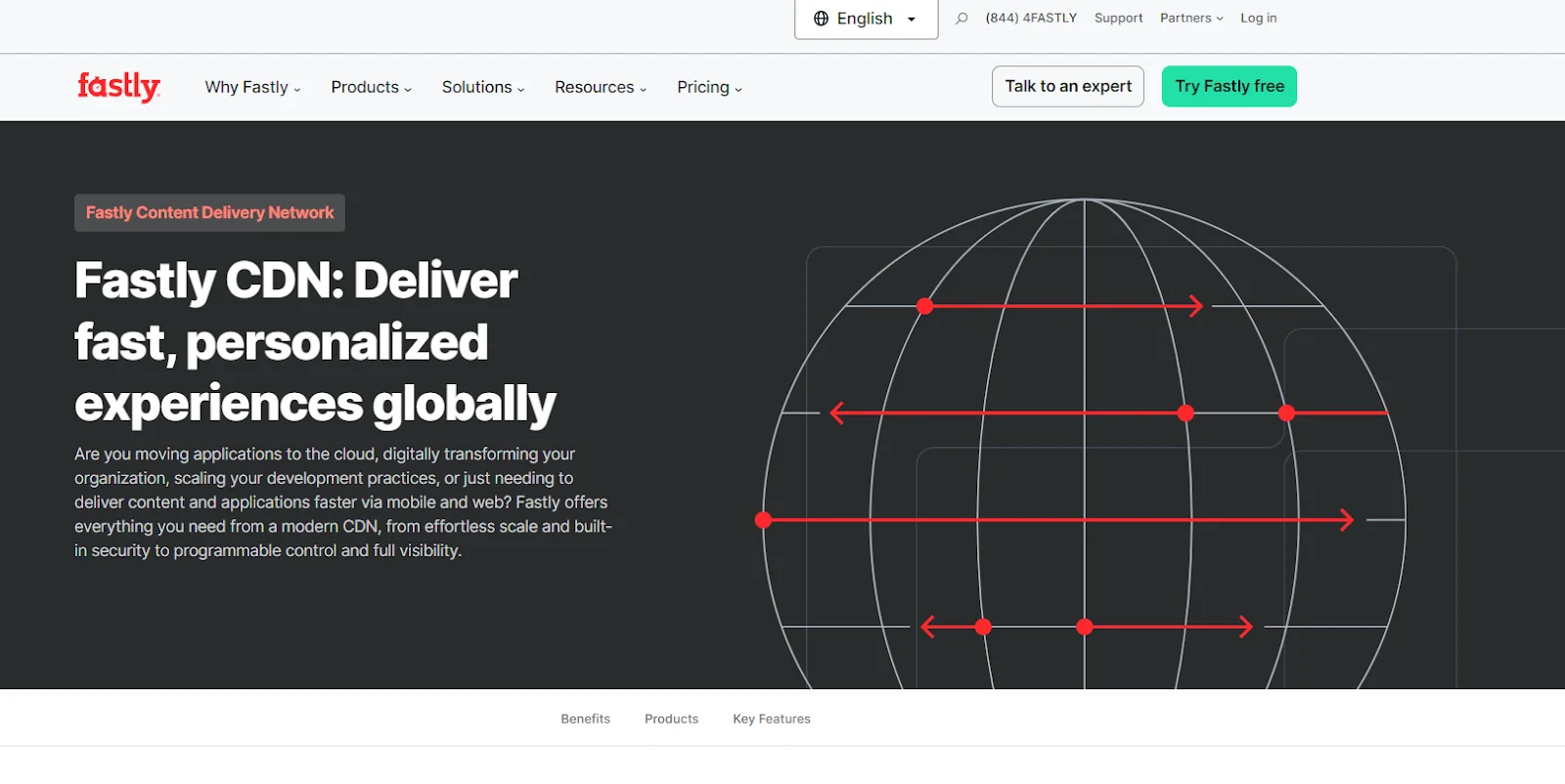Expand the Why Fastly menu
This screenshot has width=1565, height=784.
pos(252,87)
